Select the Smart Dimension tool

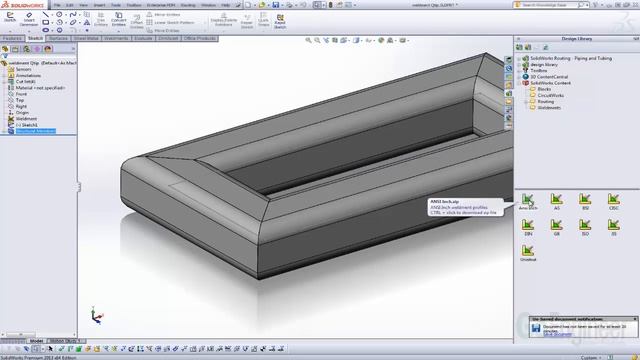[29, 19]
